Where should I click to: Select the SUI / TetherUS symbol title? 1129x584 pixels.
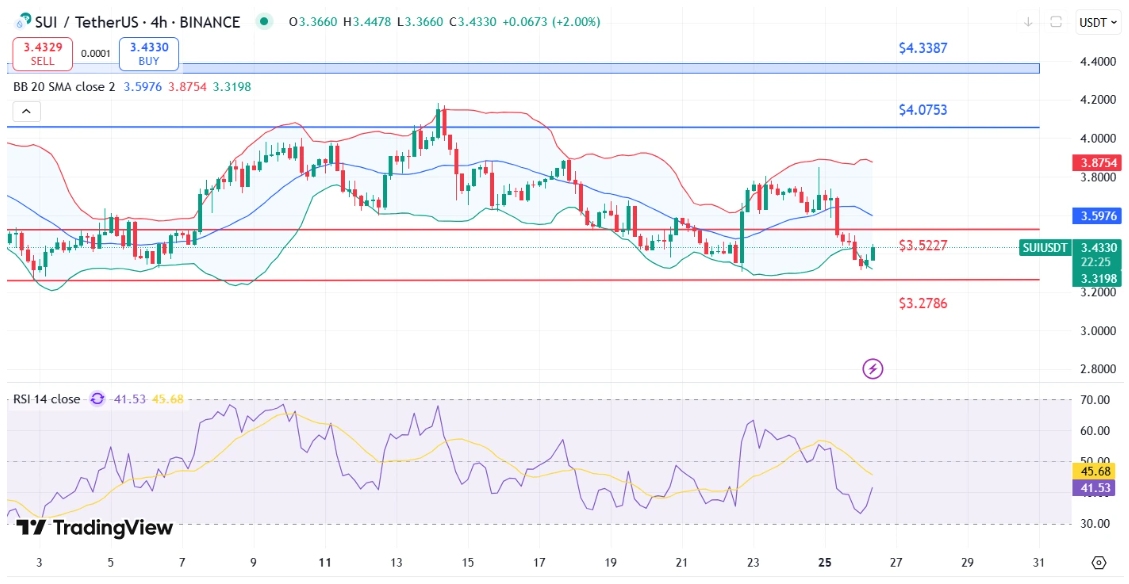click(x=127, y=22)
